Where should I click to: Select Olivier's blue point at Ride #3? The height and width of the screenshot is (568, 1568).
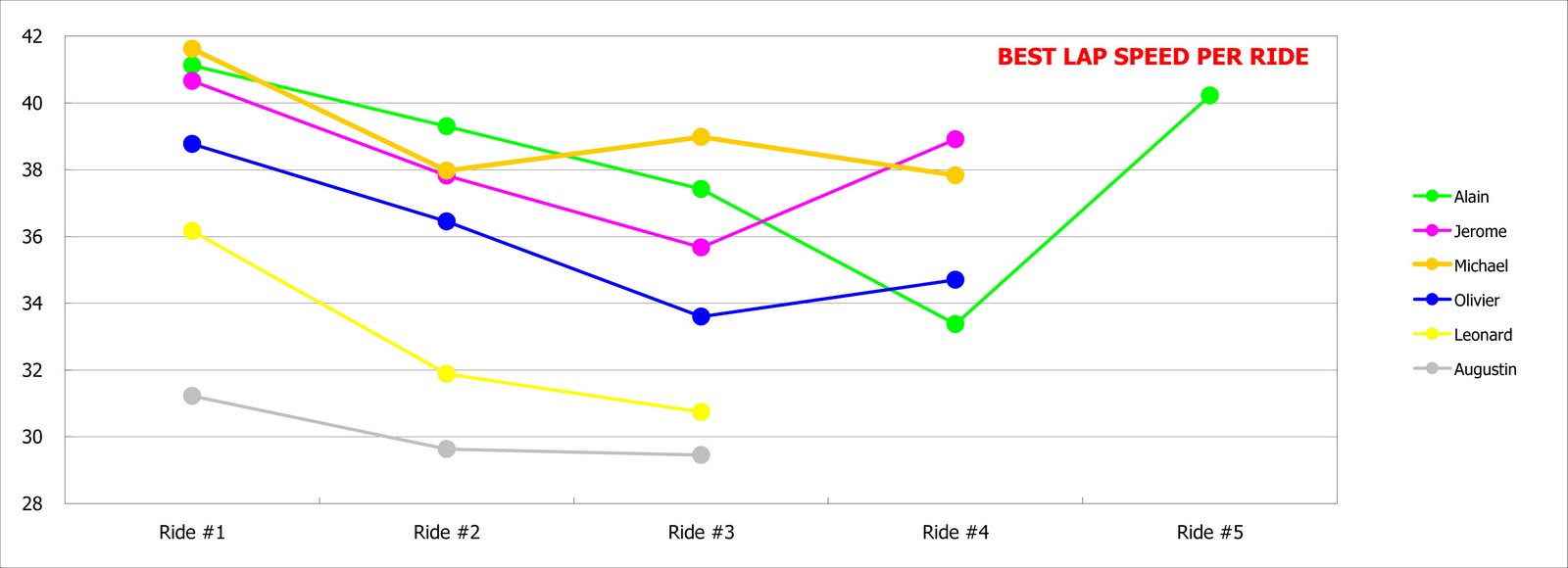701,316
